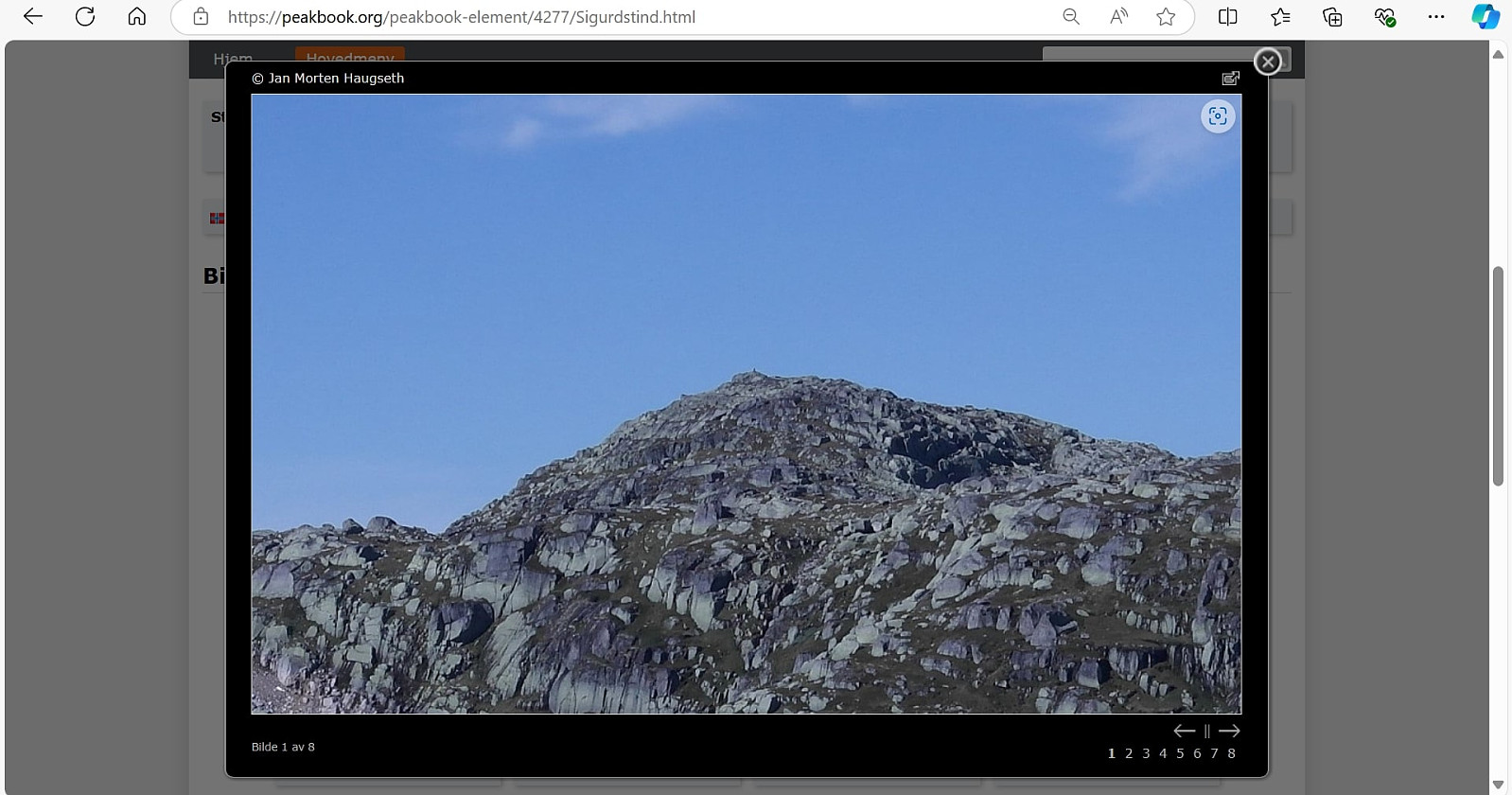Reload the current page

click(85, 16)
